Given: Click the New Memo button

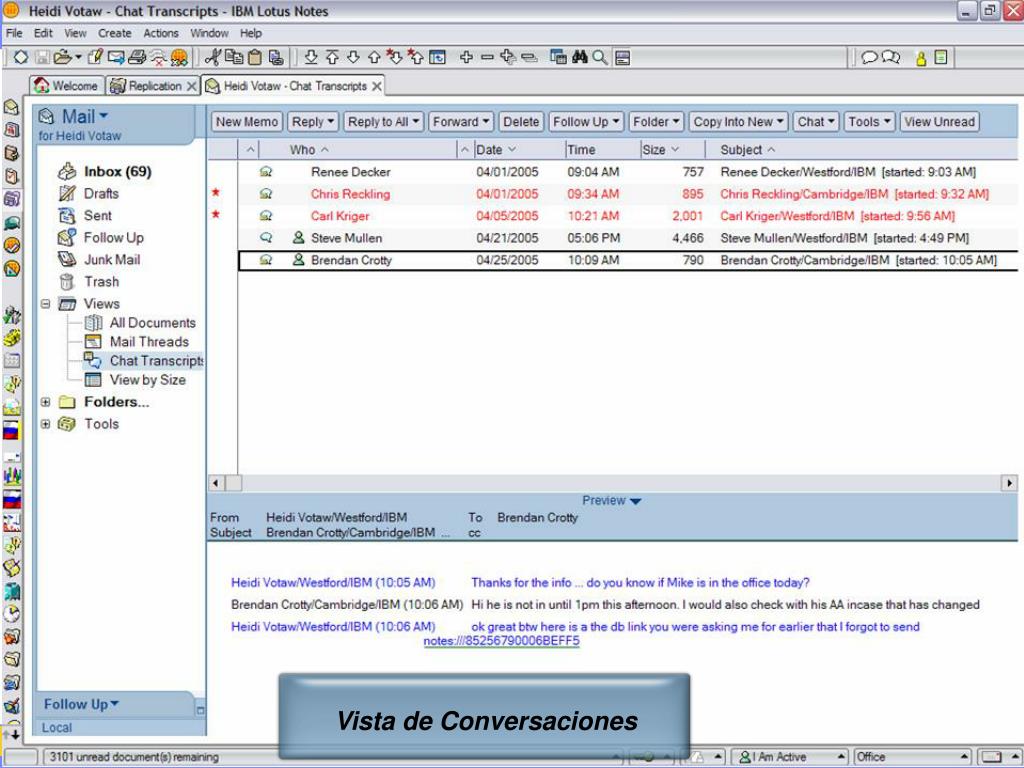Looking at the screenshot, I should pyautogui.click(x=247, y=121).
